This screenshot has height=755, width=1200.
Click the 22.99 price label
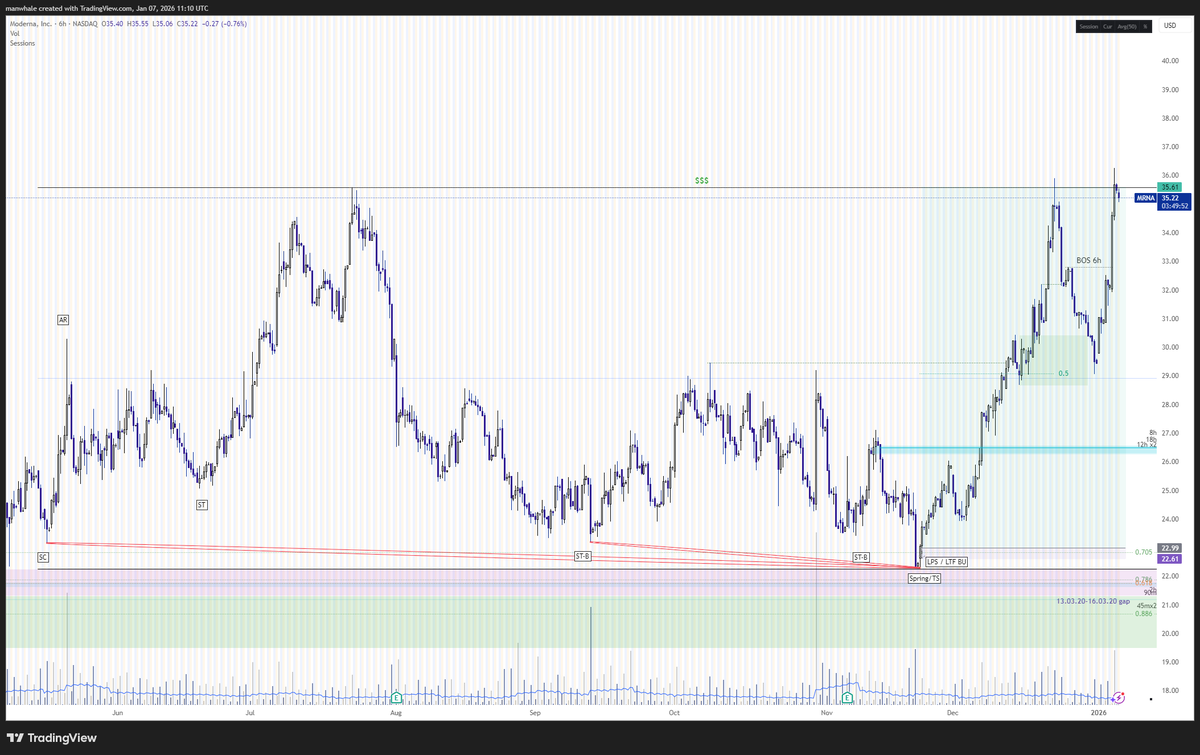tap(1169, 548)
